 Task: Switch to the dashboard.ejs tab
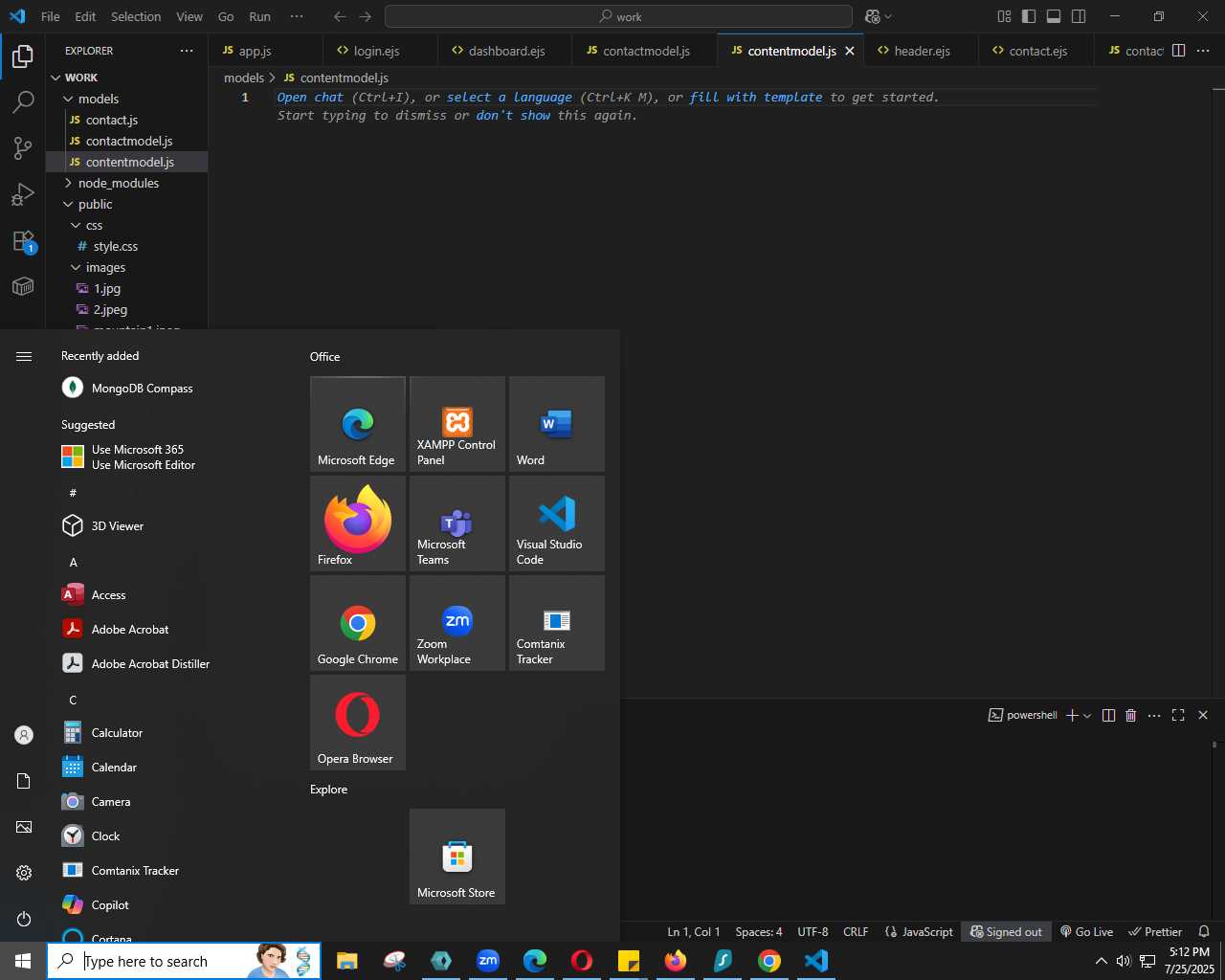point(506,51)
